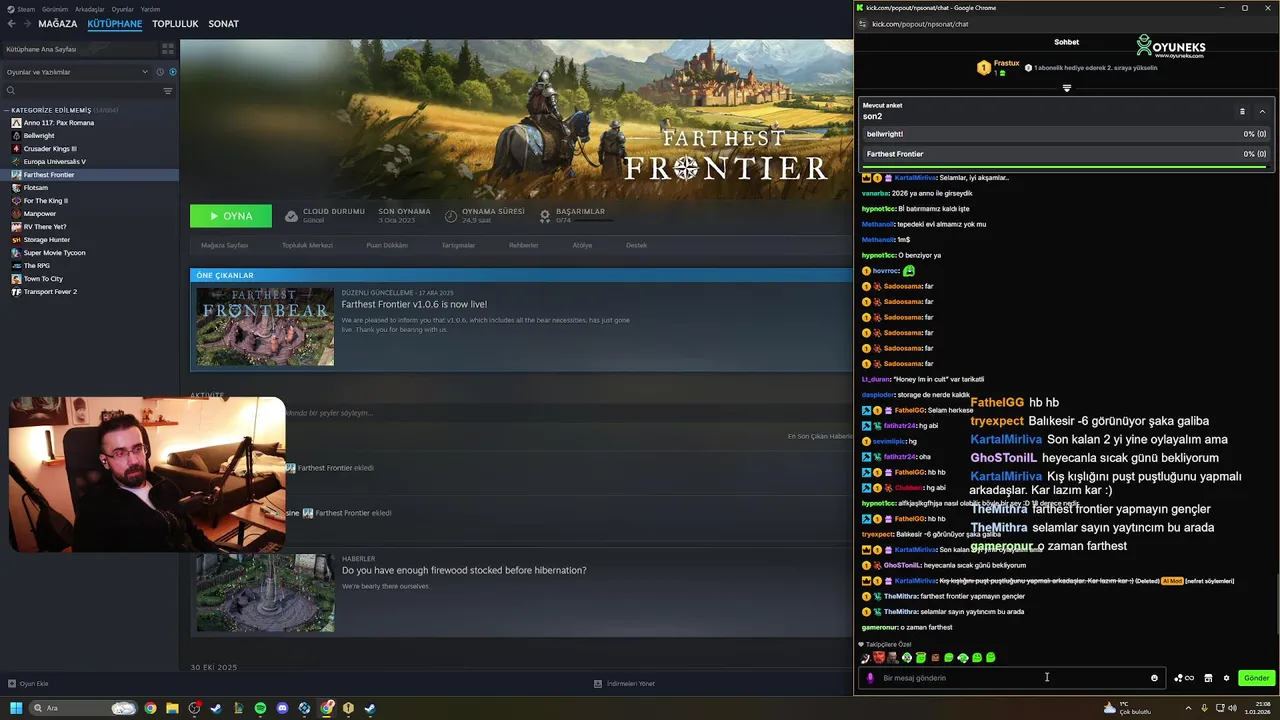This screenshot has width=1280, height=720.
Task: Select Flotsam in the game list
Action: point(35,188)
